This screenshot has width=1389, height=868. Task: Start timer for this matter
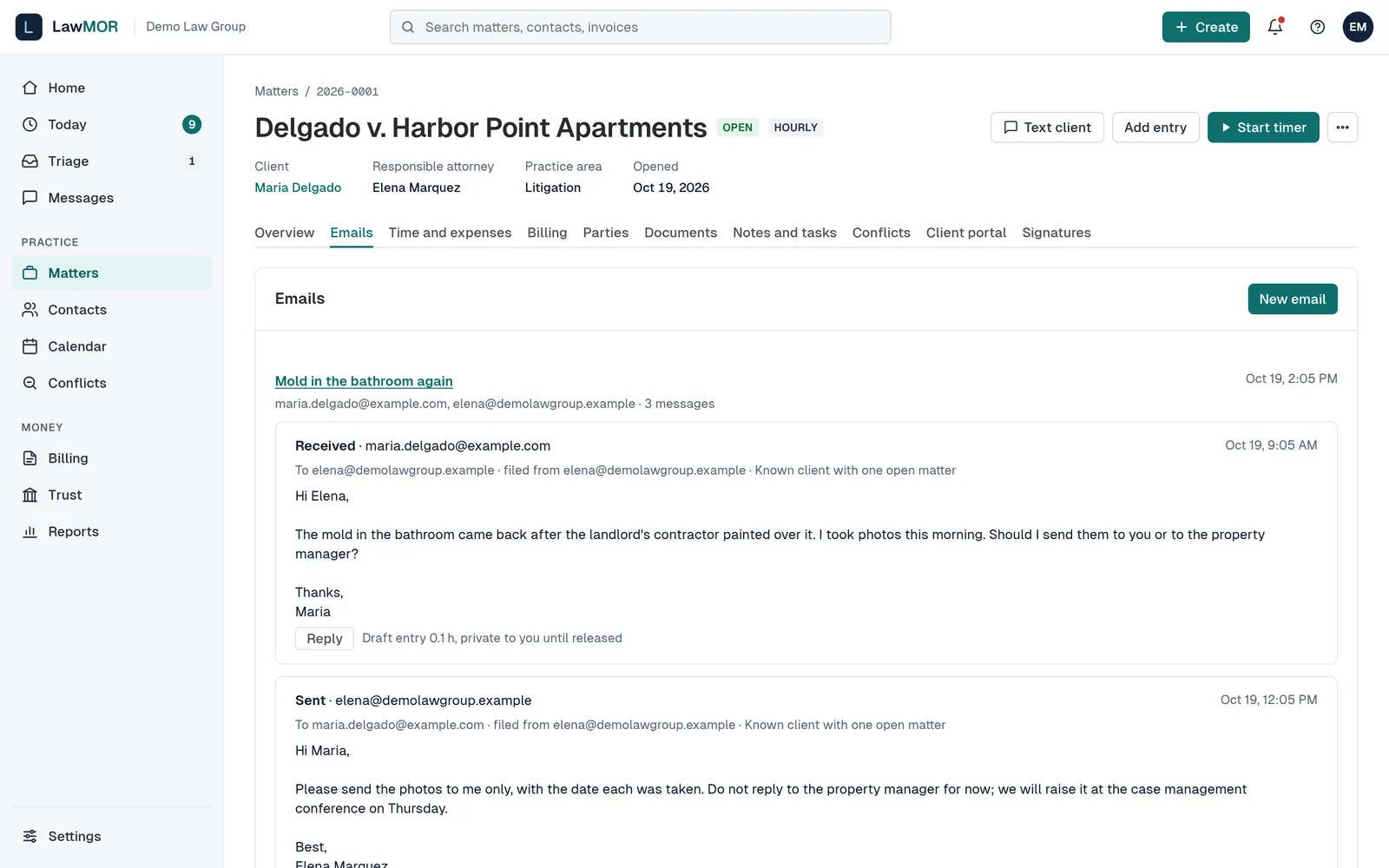[x=1263, y=128]
